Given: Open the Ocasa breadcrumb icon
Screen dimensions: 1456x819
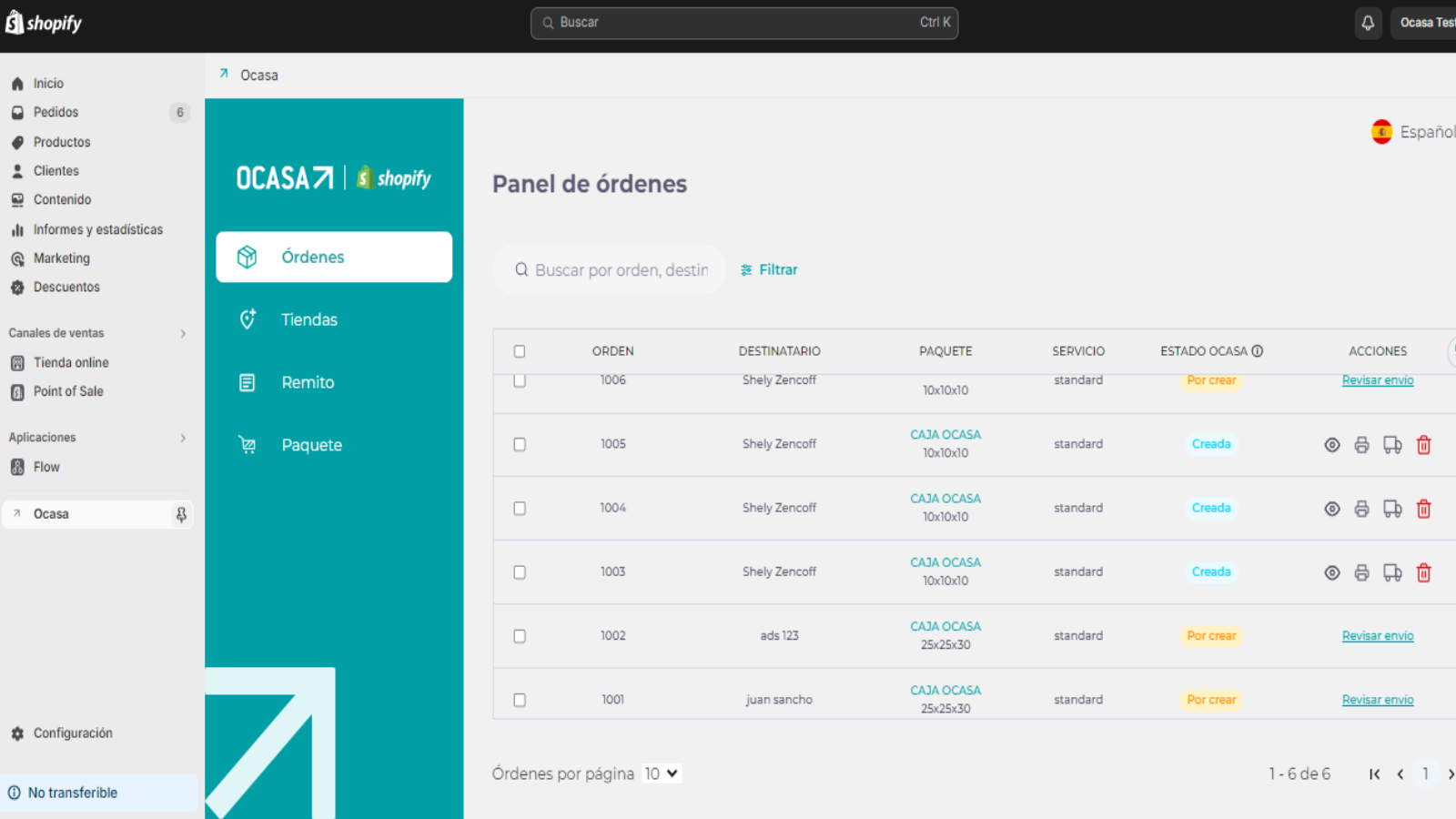Looking at the screenshot, I should click(224, 75).
